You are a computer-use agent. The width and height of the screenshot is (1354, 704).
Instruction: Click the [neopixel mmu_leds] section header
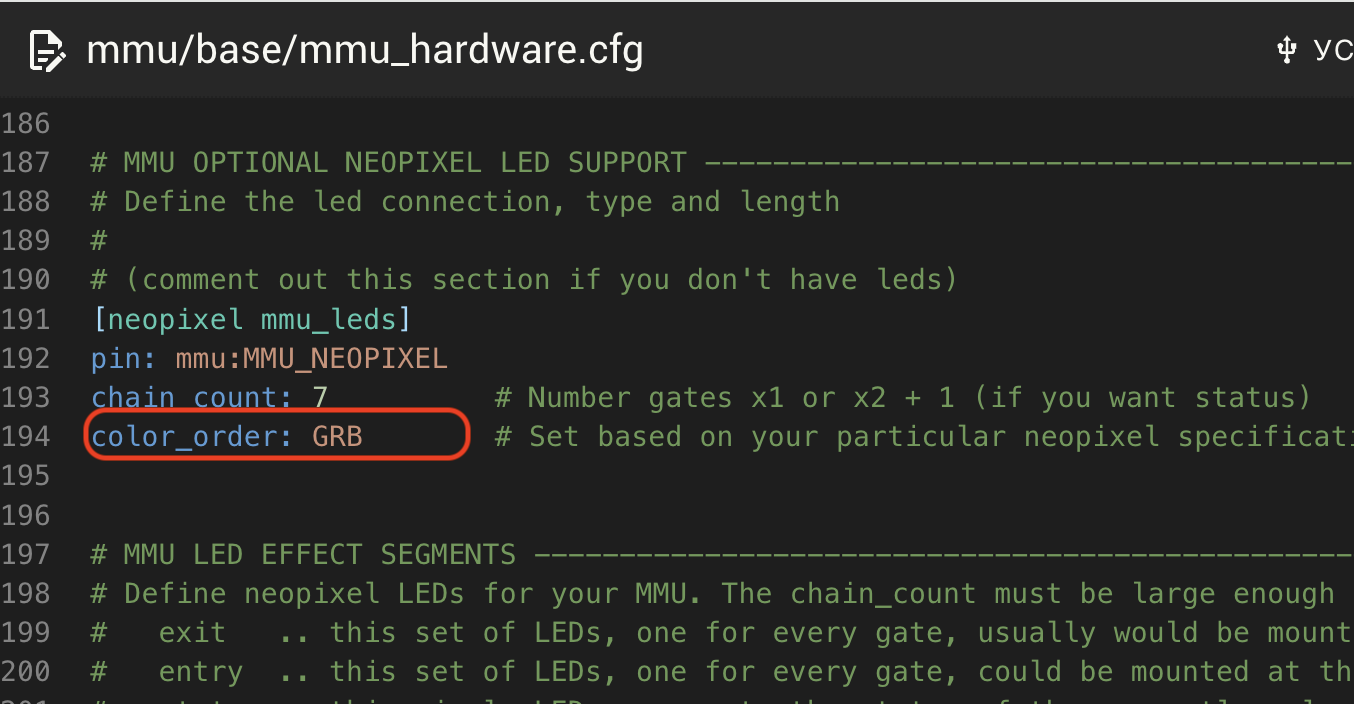tap(251, 320)
